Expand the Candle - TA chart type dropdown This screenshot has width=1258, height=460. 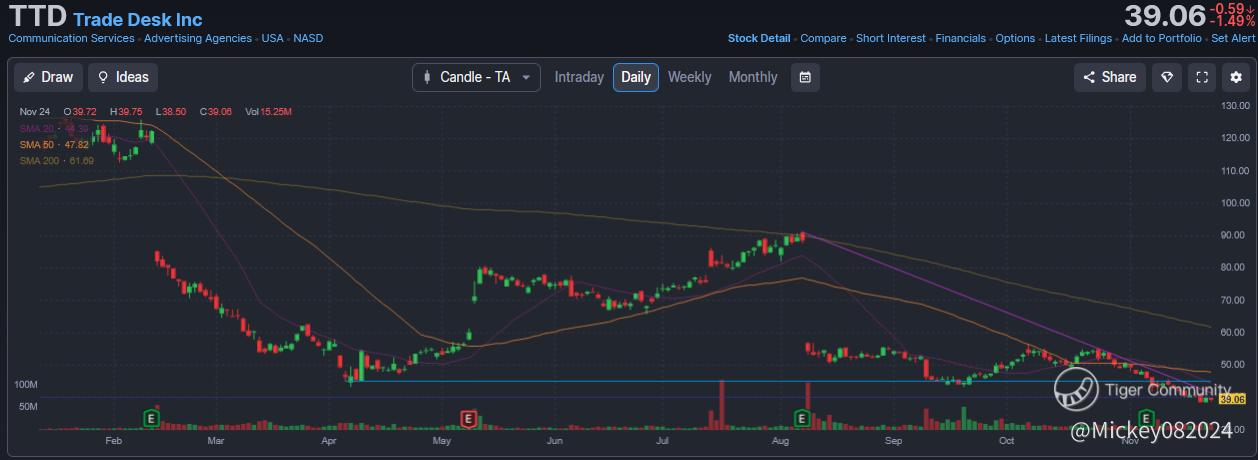tap(476, 77)
